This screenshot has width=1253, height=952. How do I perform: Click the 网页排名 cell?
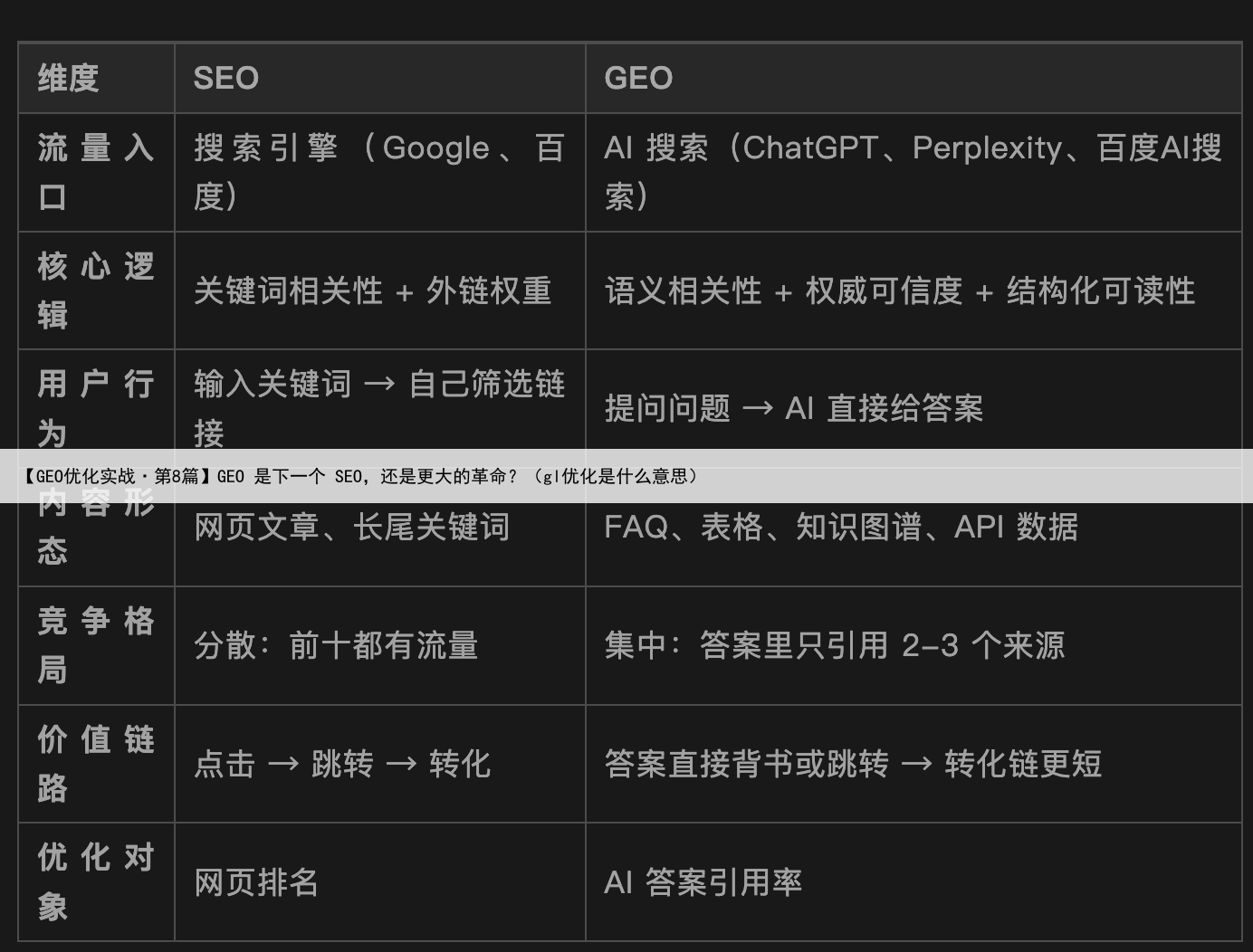256,882
